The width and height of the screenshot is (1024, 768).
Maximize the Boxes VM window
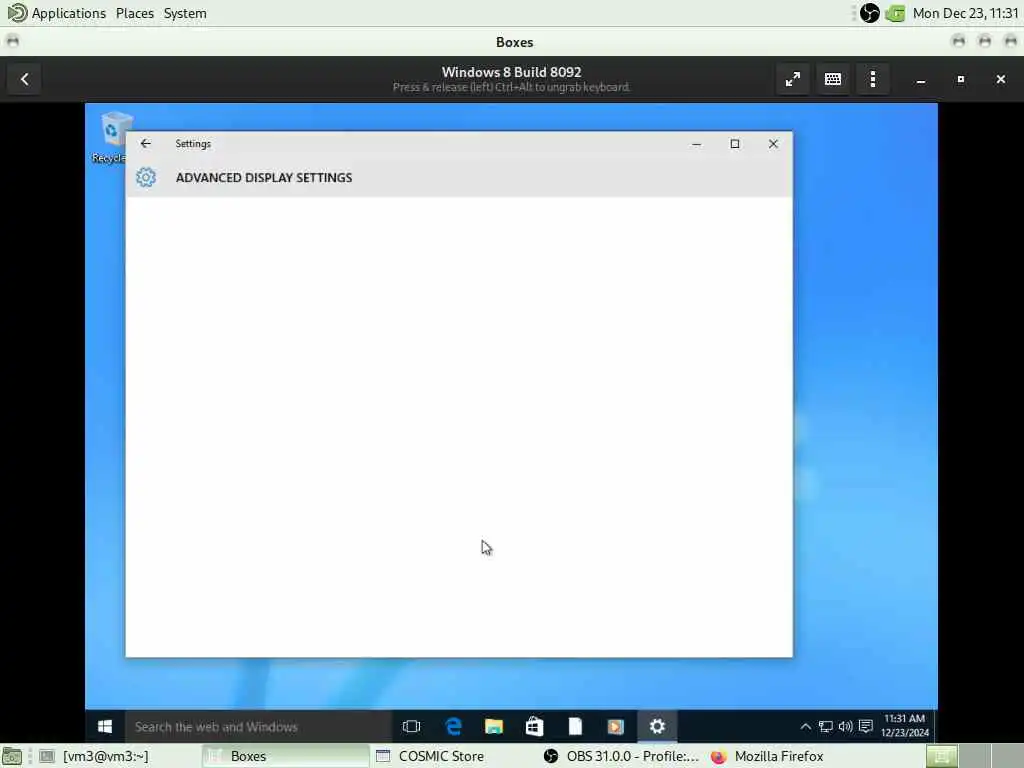pos(961,79)
